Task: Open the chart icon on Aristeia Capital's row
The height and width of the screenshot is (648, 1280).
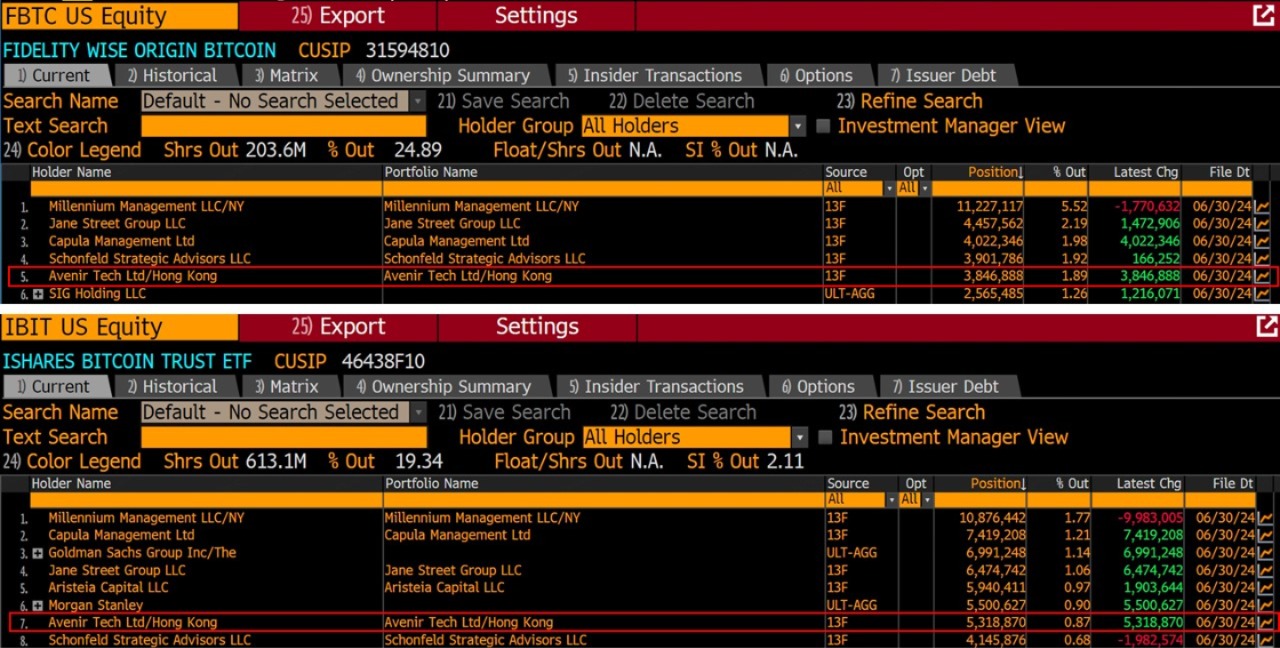Action: pos(1263,587)
